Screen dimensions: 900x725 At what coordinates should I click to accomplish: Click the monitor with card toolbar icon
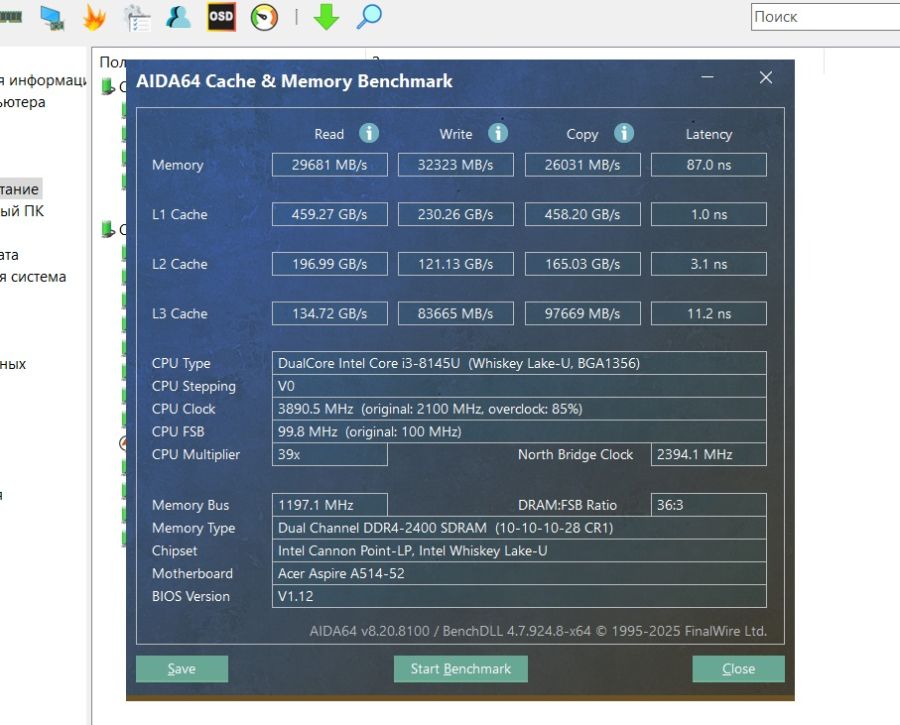pyautogui.click(x=52, y=17)
